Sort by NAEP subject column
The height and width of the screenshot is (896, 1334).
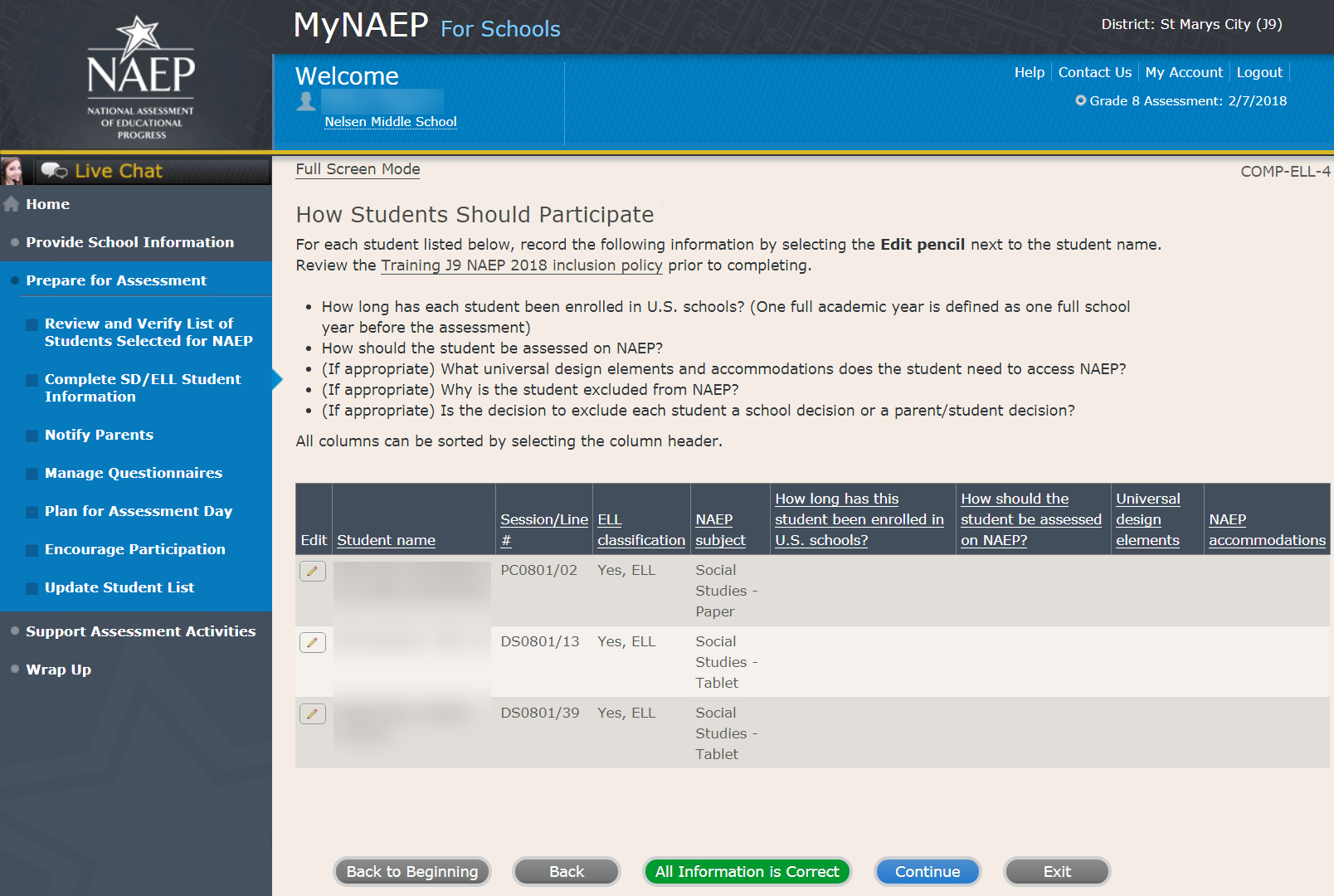721,529
